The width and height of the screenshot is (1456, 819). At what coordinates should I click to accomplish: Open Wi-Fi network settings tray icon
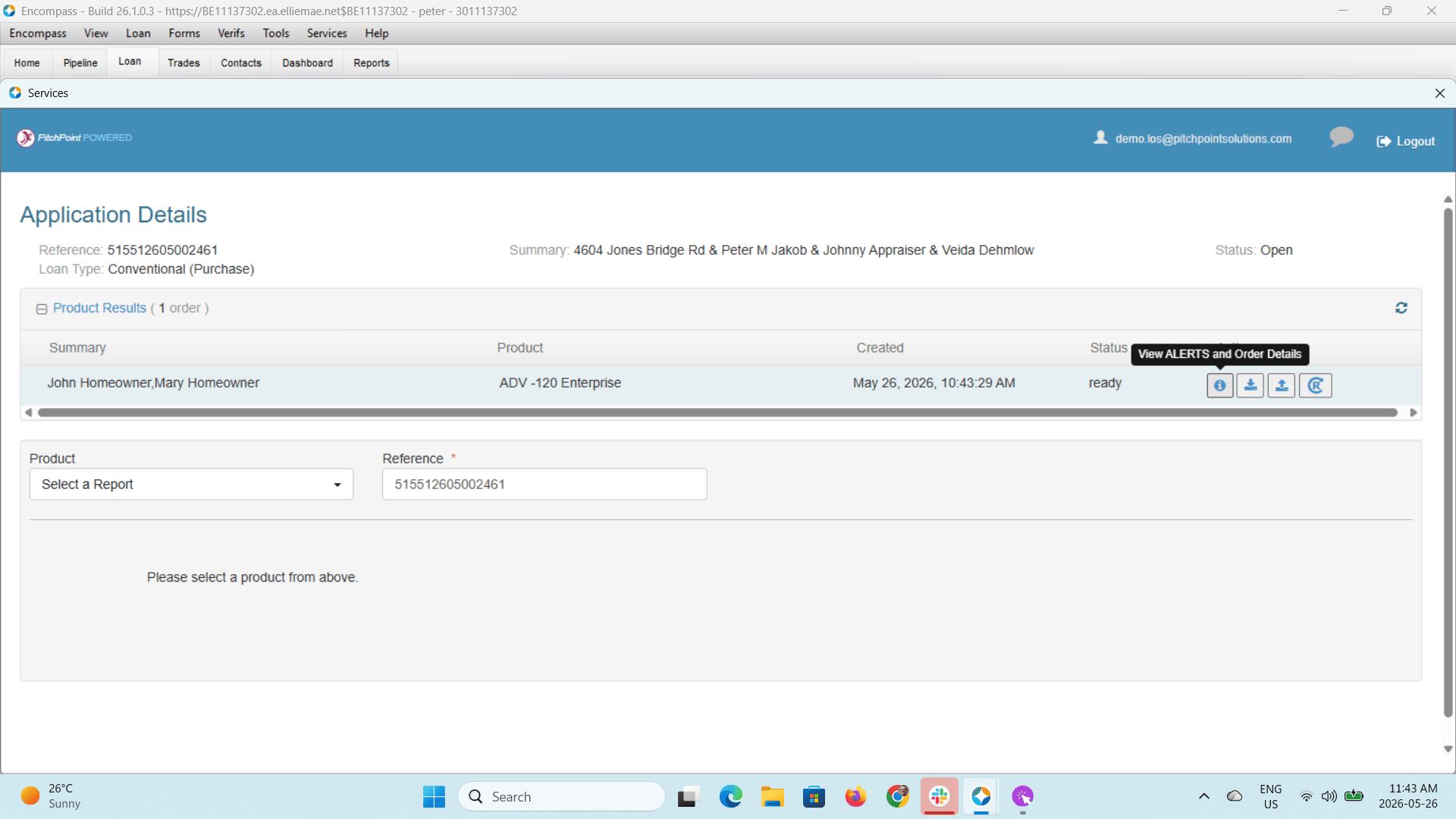click(1306, 796)
